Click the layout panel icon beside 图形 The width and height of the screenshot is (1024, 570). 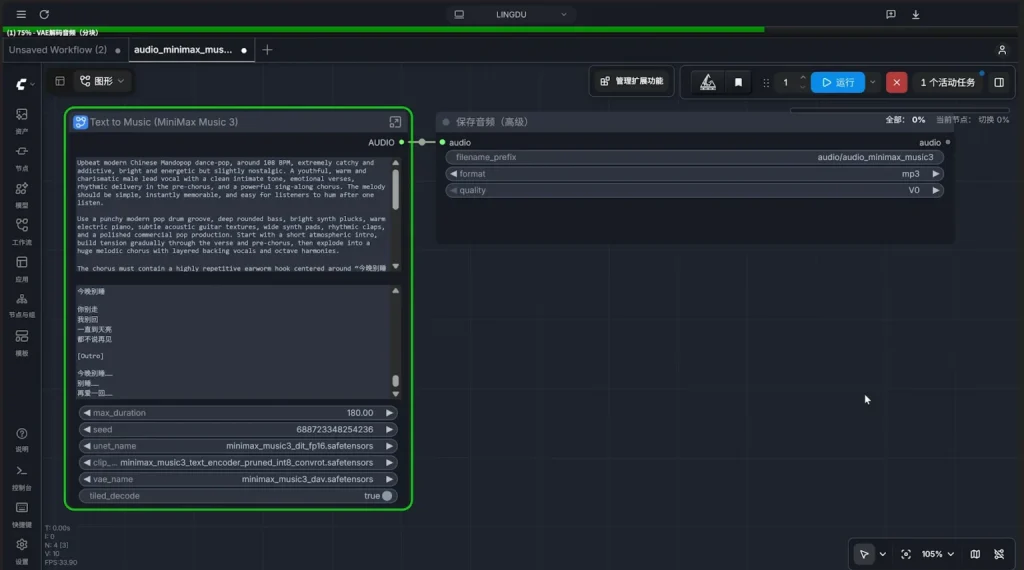coord(59,81)
